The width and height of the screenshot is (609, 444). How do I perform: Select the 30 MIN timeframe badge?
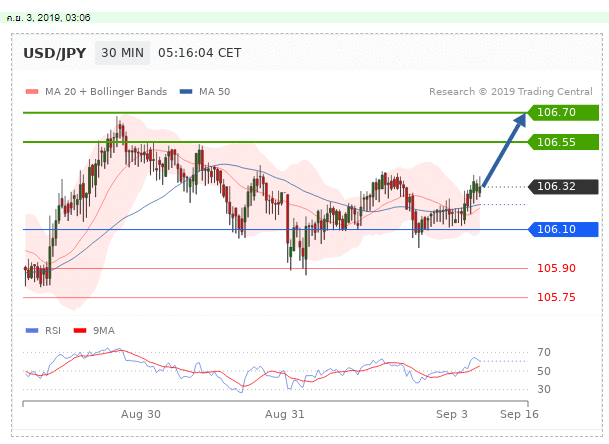(122, 53)
